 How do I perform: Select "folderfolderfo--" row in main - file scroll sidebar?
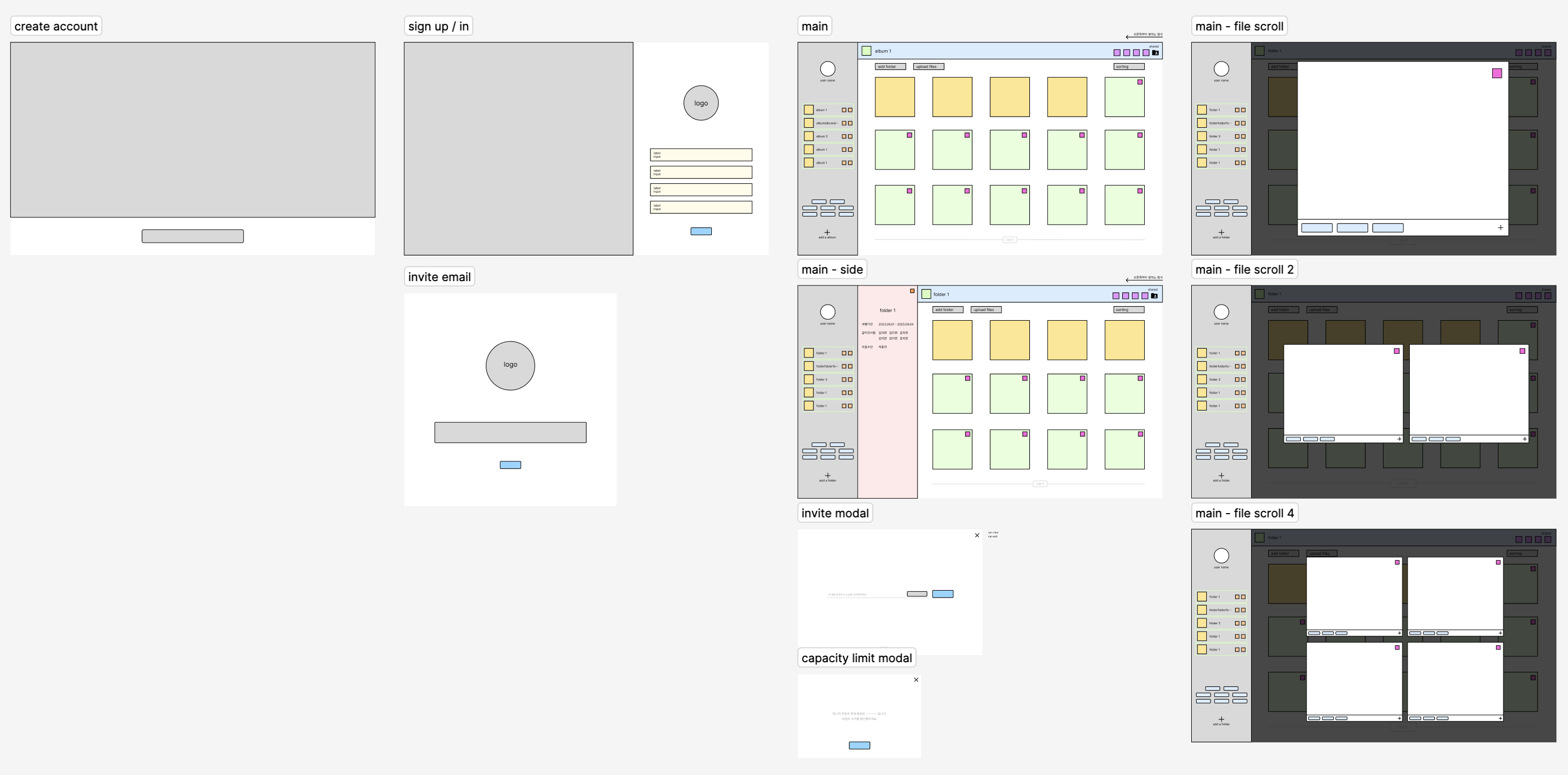1222,123
